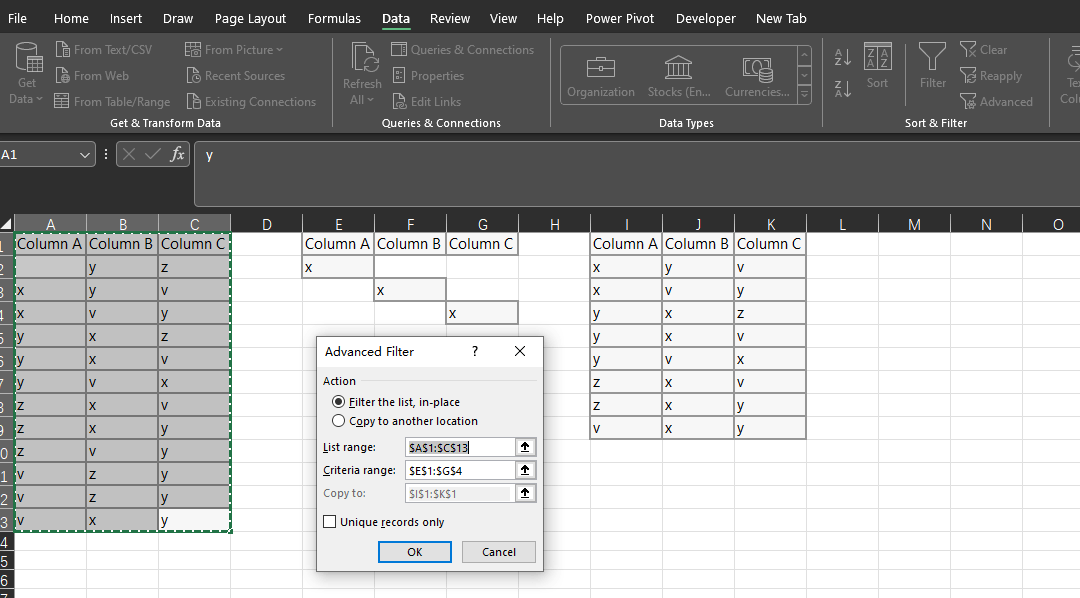Select column D header
The width and height of the screenshot is (1080, 598).
pyautogui.click(x=267, y=224)
